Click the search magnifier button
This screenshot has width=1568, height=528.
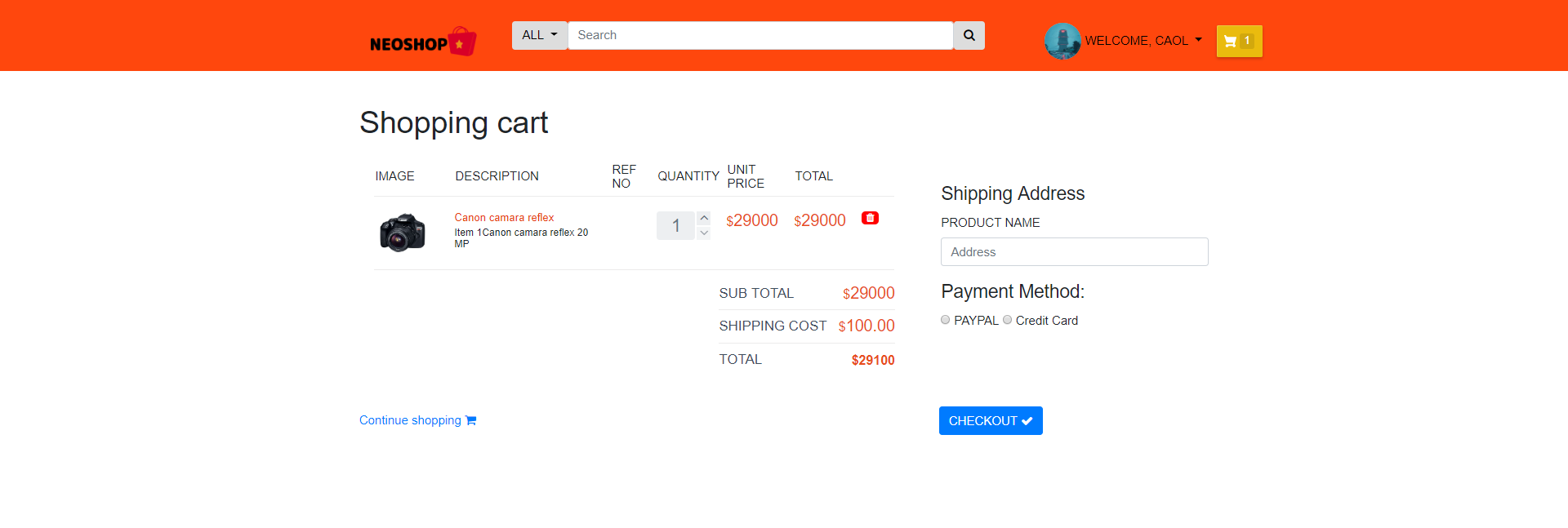click(969, 35)
